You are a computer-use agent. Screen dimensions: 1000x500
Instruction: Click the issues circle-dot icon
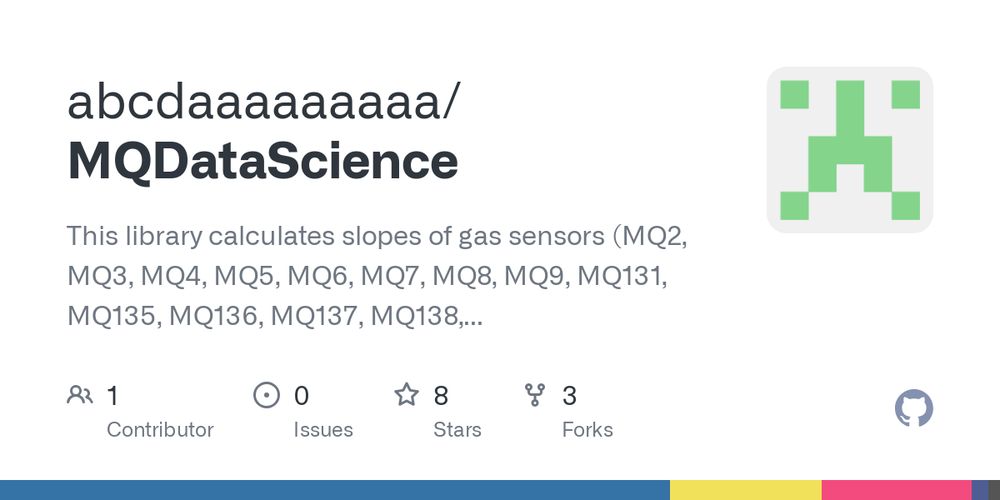point(267,395)
